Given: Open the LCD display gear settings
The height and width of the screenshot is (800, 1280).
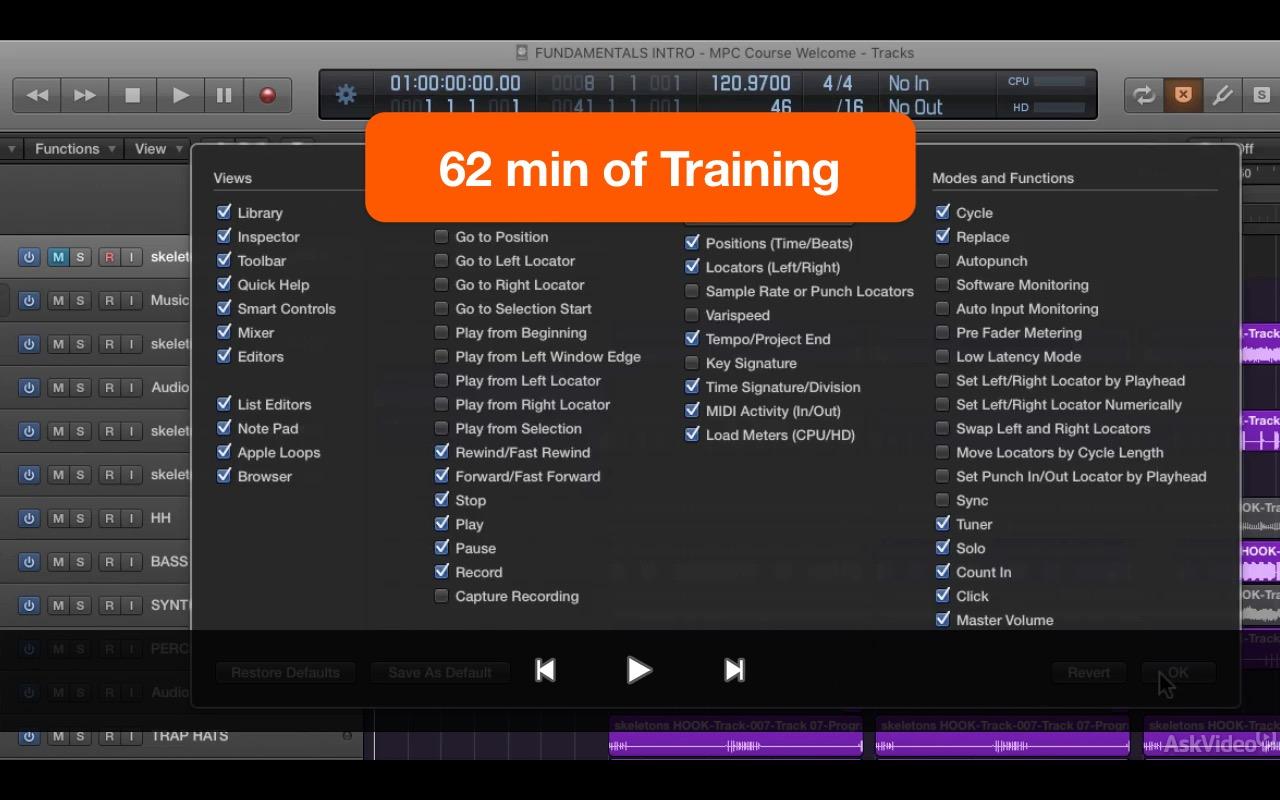Looking at the screenshot, I should pos(346,95).
